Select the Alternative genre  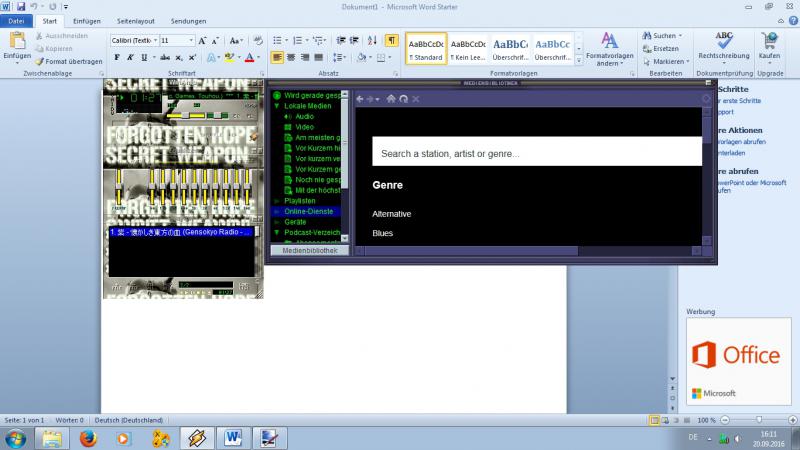click(391, 214)
